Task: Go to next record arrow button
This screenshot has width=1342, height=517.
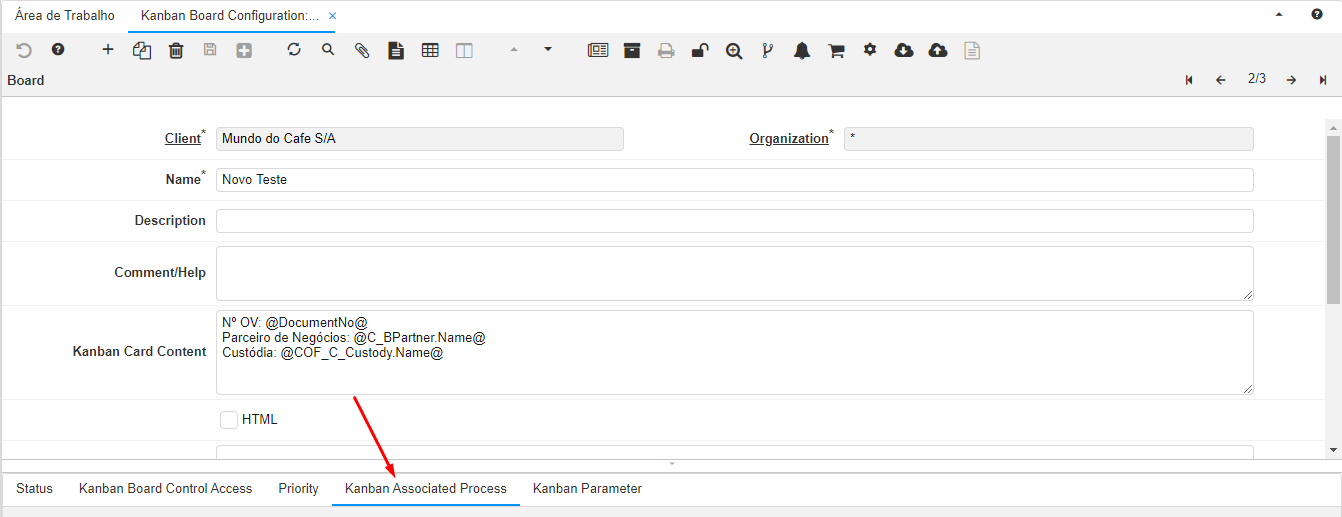Action: point(1291,80)
